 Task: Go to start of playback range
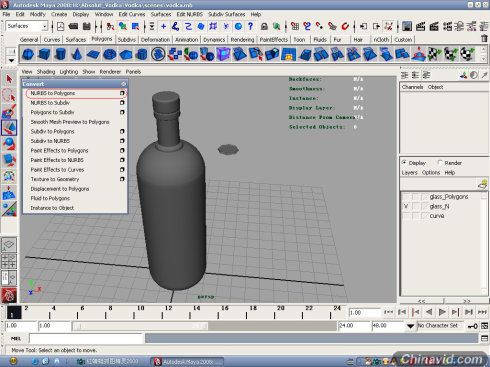[x=389, y=312]
